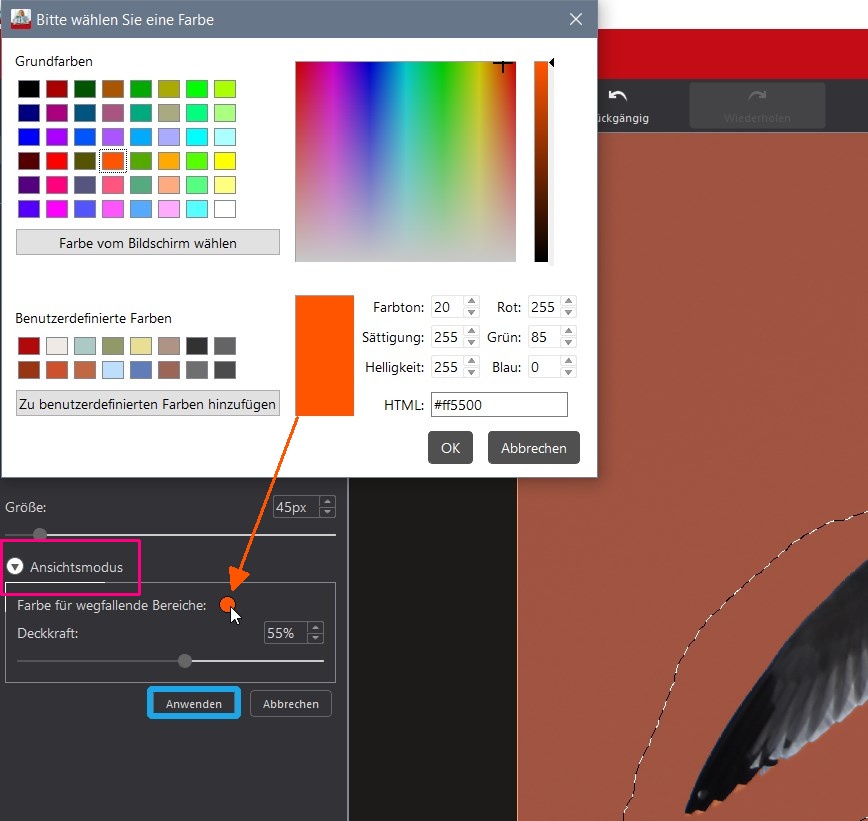Click Zu benutzerdefinierten Farben hinzufügen
This screenshot has width=868, height=821.
(x=148, y=404)
